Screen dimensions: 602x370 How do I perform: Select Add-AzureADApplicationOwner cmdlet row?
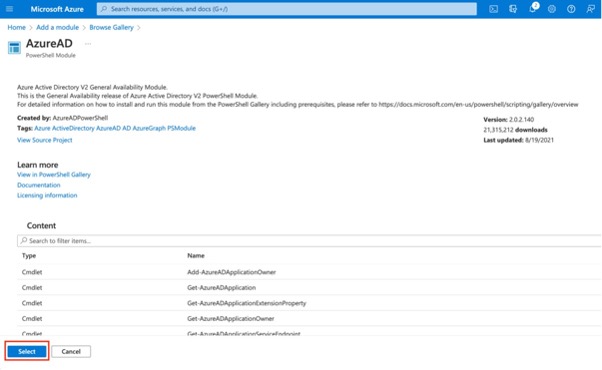[x=309, y=272]
